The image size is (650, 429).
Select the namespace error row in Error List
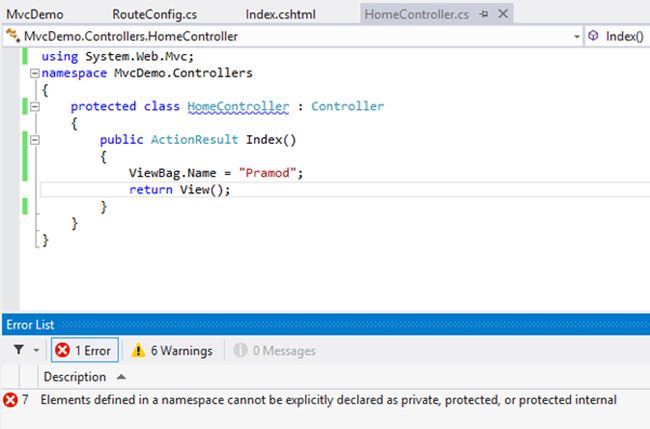(x=325, y=400)
